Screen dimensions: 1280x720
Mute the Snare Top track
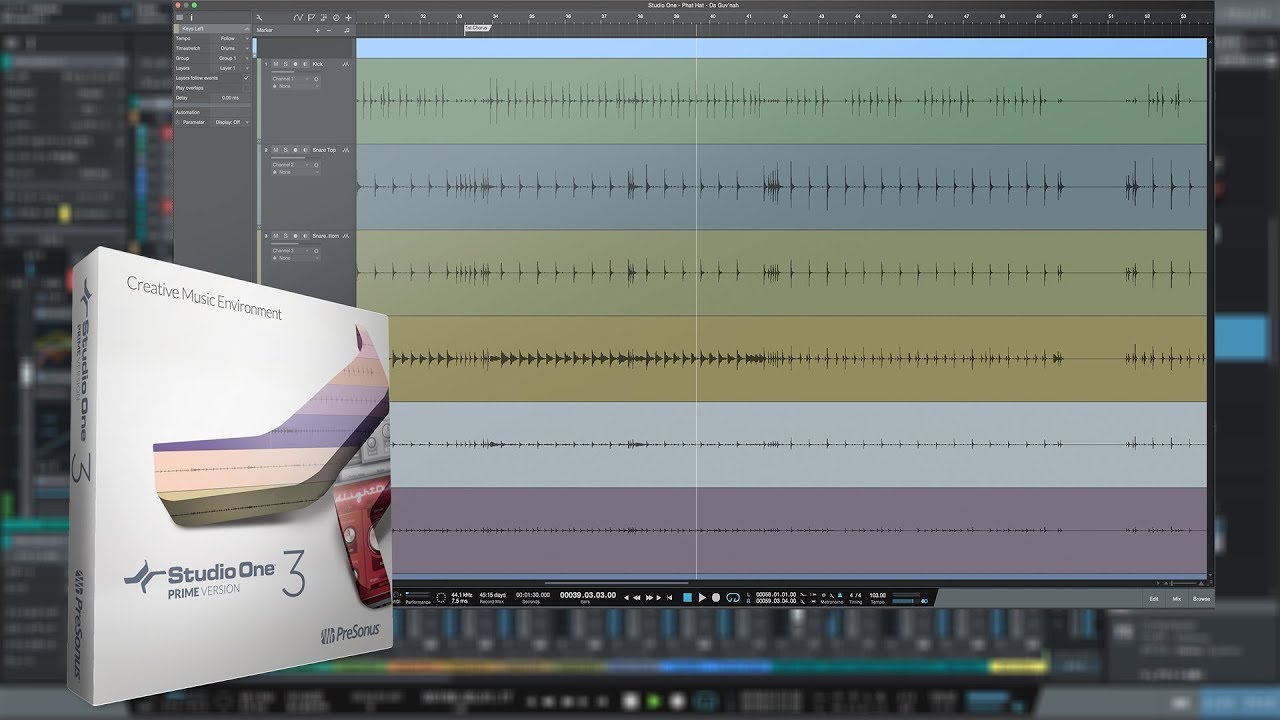[275, 150]
